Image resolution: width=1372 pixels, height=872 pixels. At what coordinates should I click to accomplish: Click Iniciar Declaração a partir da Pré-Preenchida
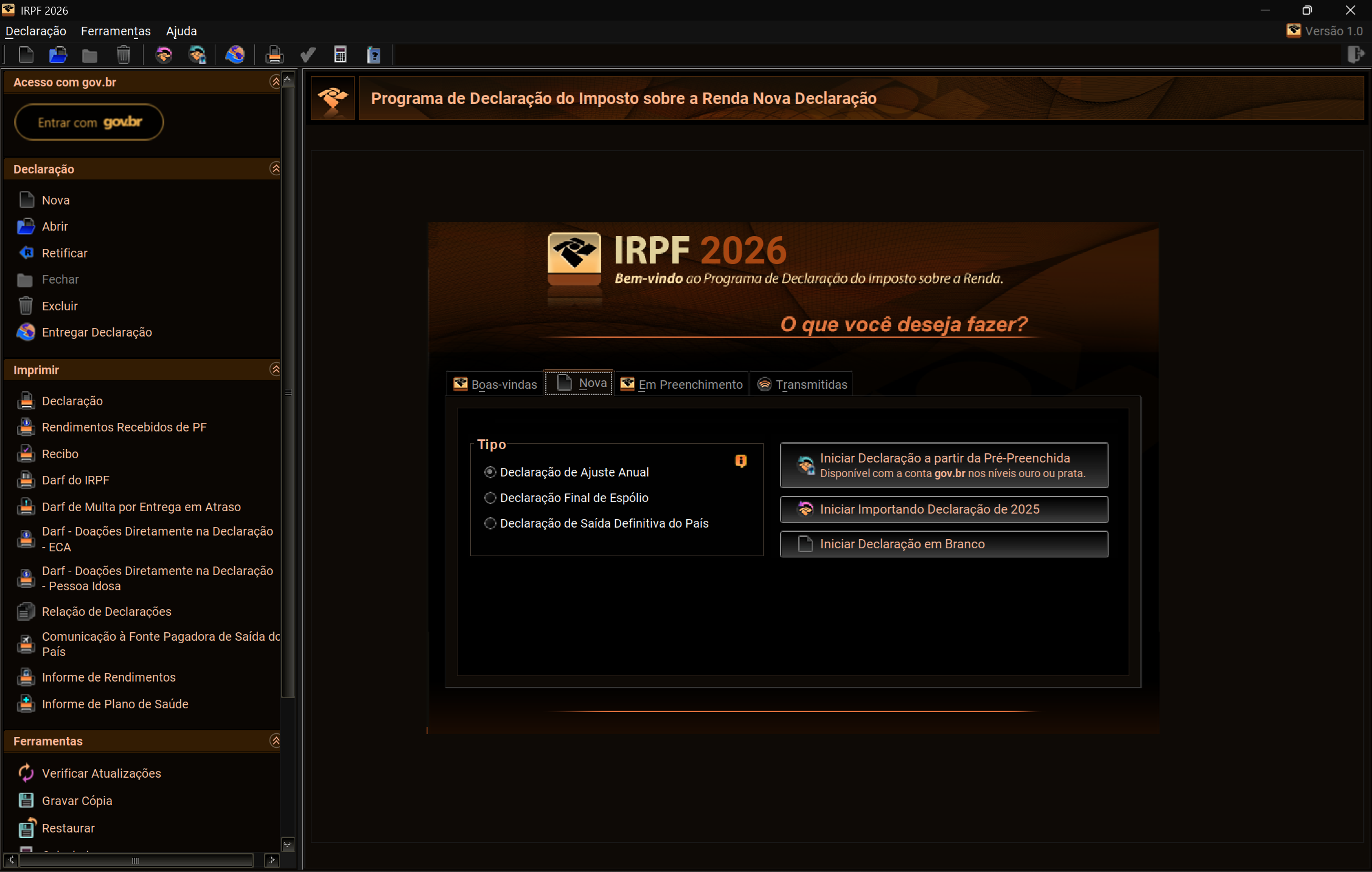(x=944, y=466)
